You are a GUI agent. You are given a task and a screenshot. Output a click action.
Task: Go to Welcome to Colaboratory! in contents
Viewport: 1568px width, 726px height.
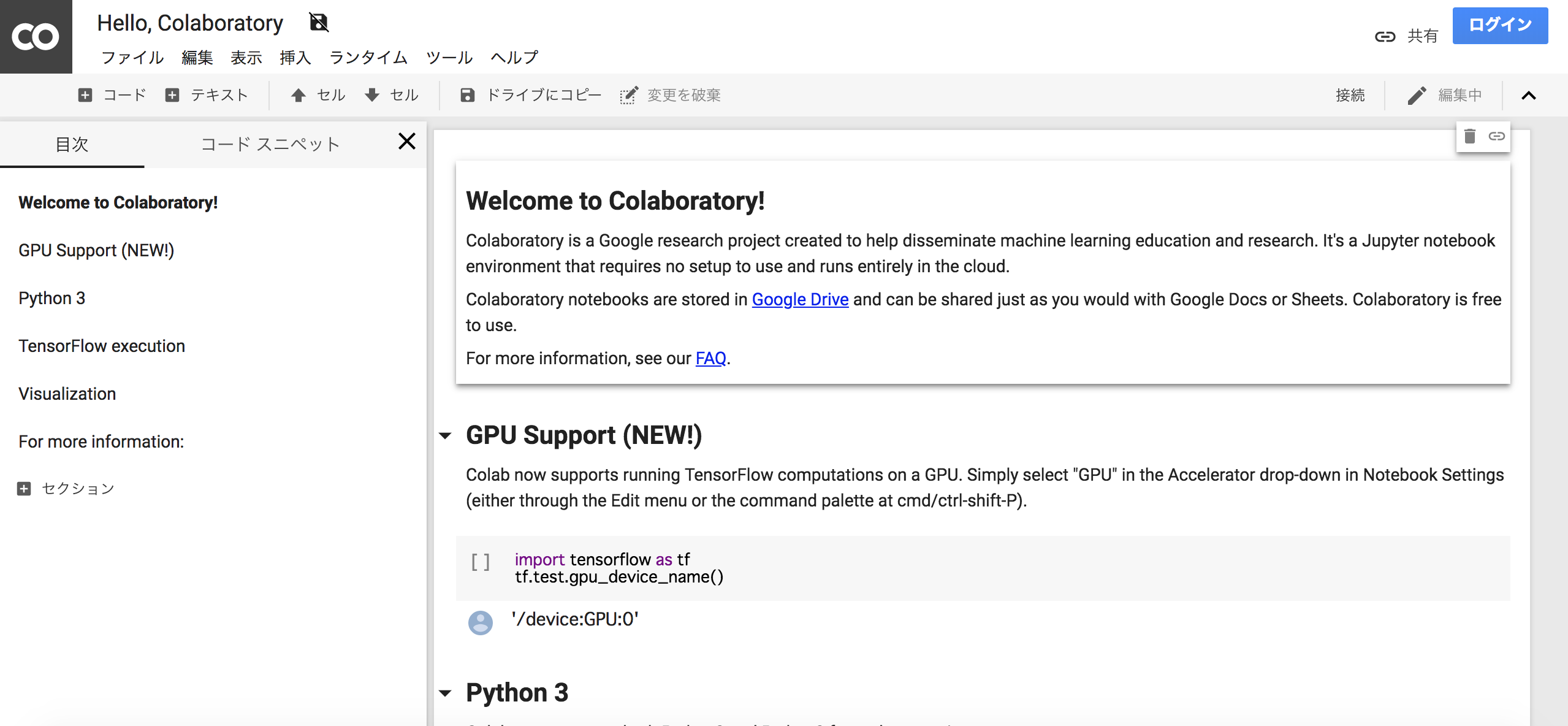tap(118, 202)
